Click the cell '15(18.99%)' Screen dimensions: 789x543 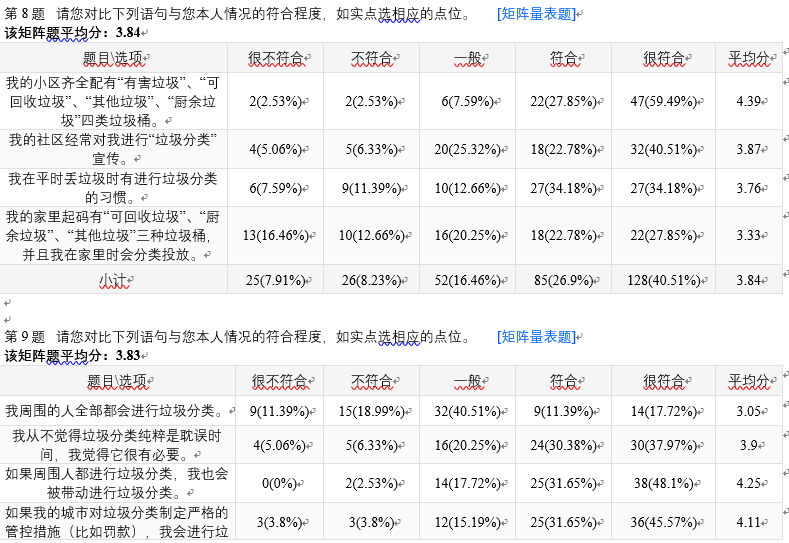click(371, 412)
